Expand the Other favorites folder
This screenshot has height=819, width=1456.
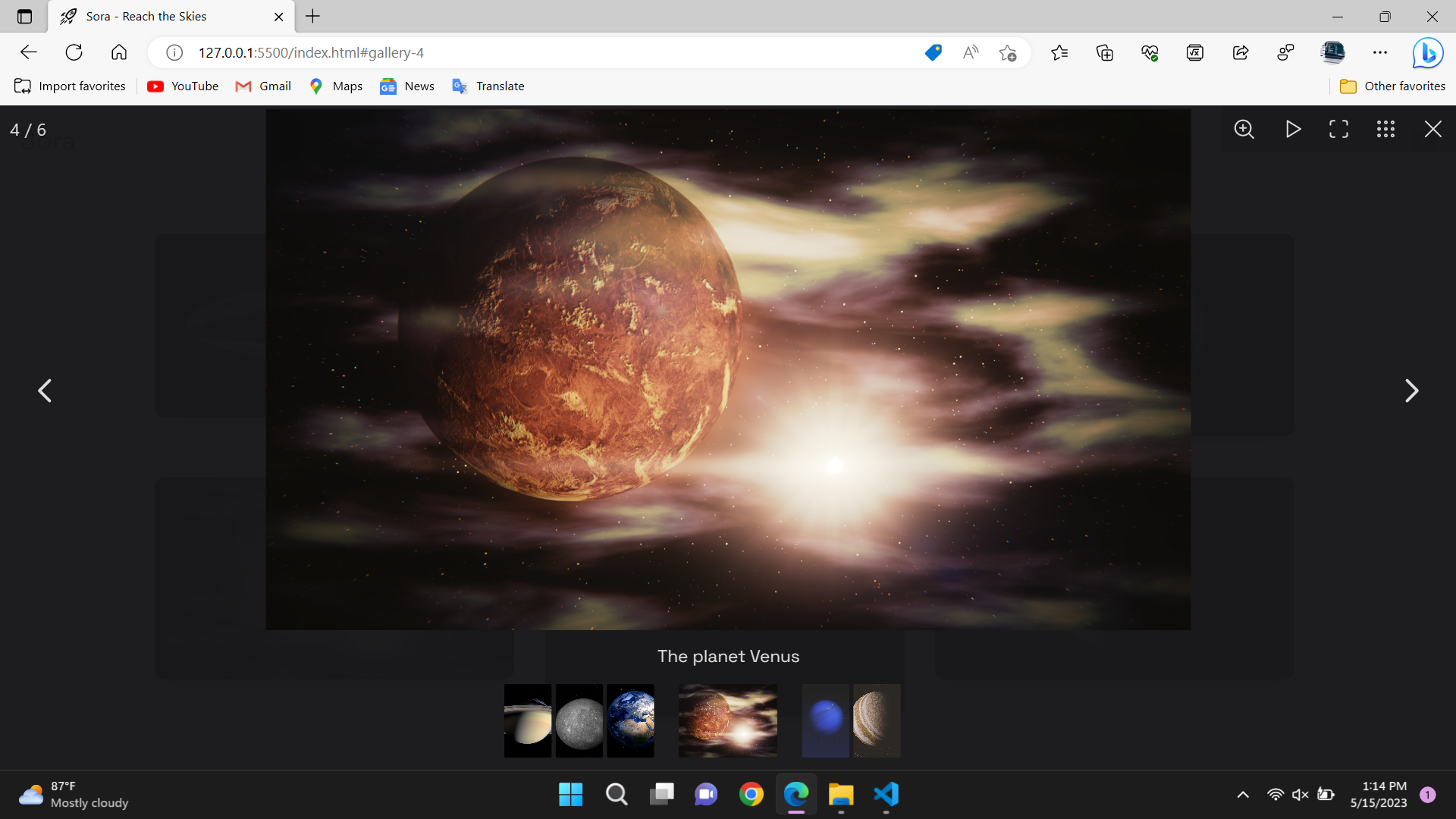[x=1393, y=86]
